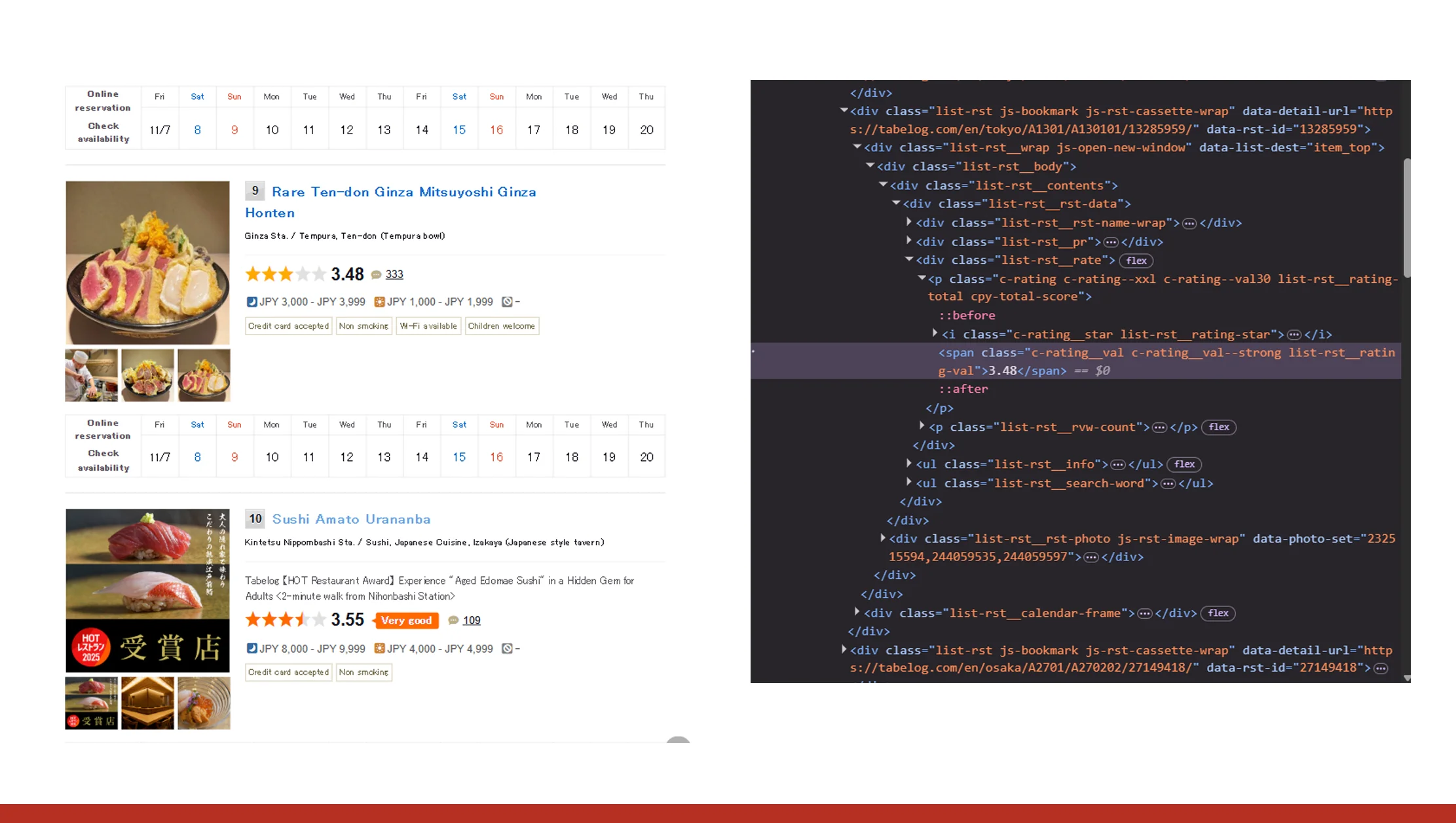The height and width of the screenshot is (823, 1456).
Task: Click the ellipsis icon on the list-rst__calendar-frame div
Action: (x=1145, y=613)
